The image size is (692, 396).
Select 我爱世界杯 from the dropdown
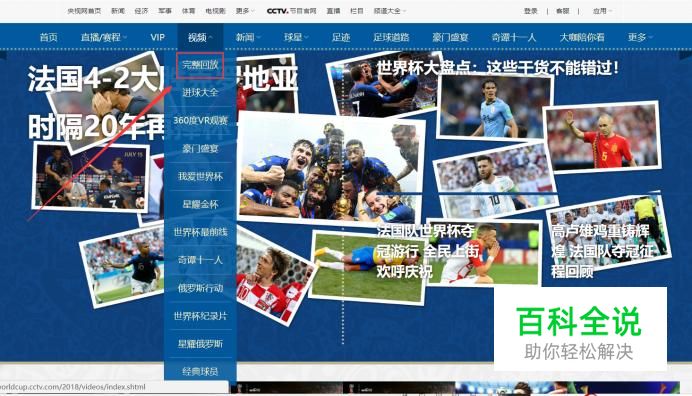pos(200,176)
